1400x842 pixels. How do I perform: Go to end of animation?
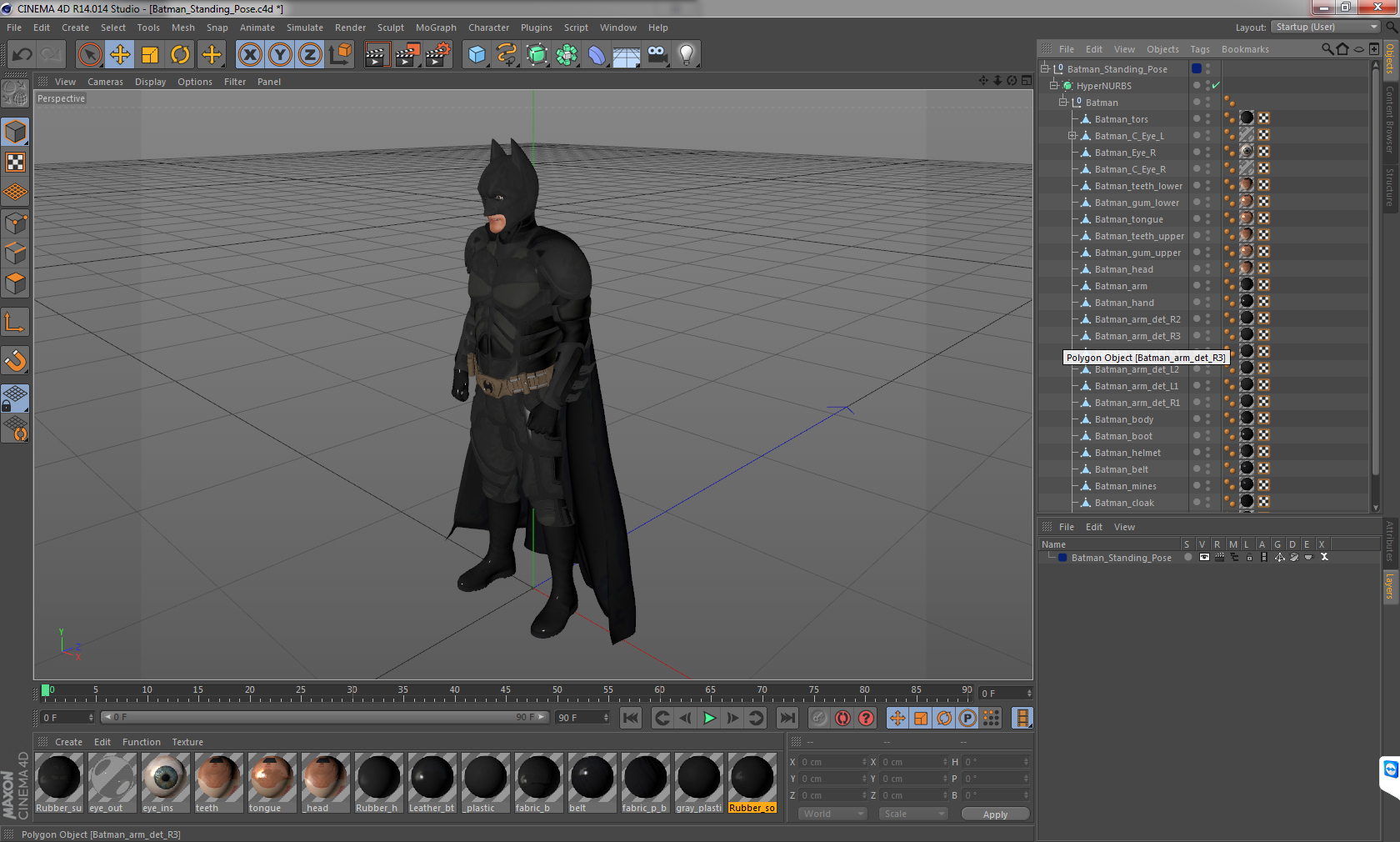tap(787, 718)
